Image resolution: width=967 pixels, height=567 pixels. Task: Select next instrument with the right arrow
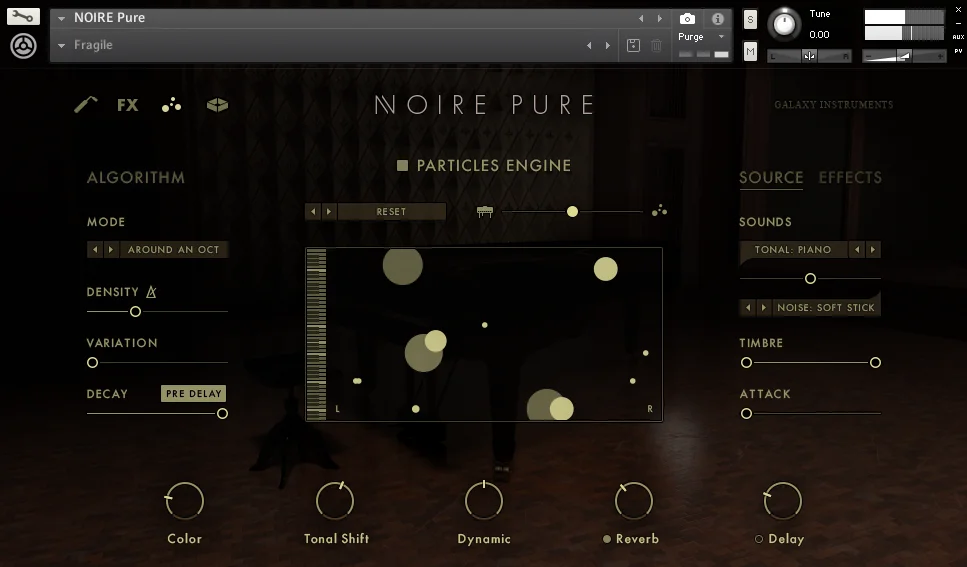[660, 19]
